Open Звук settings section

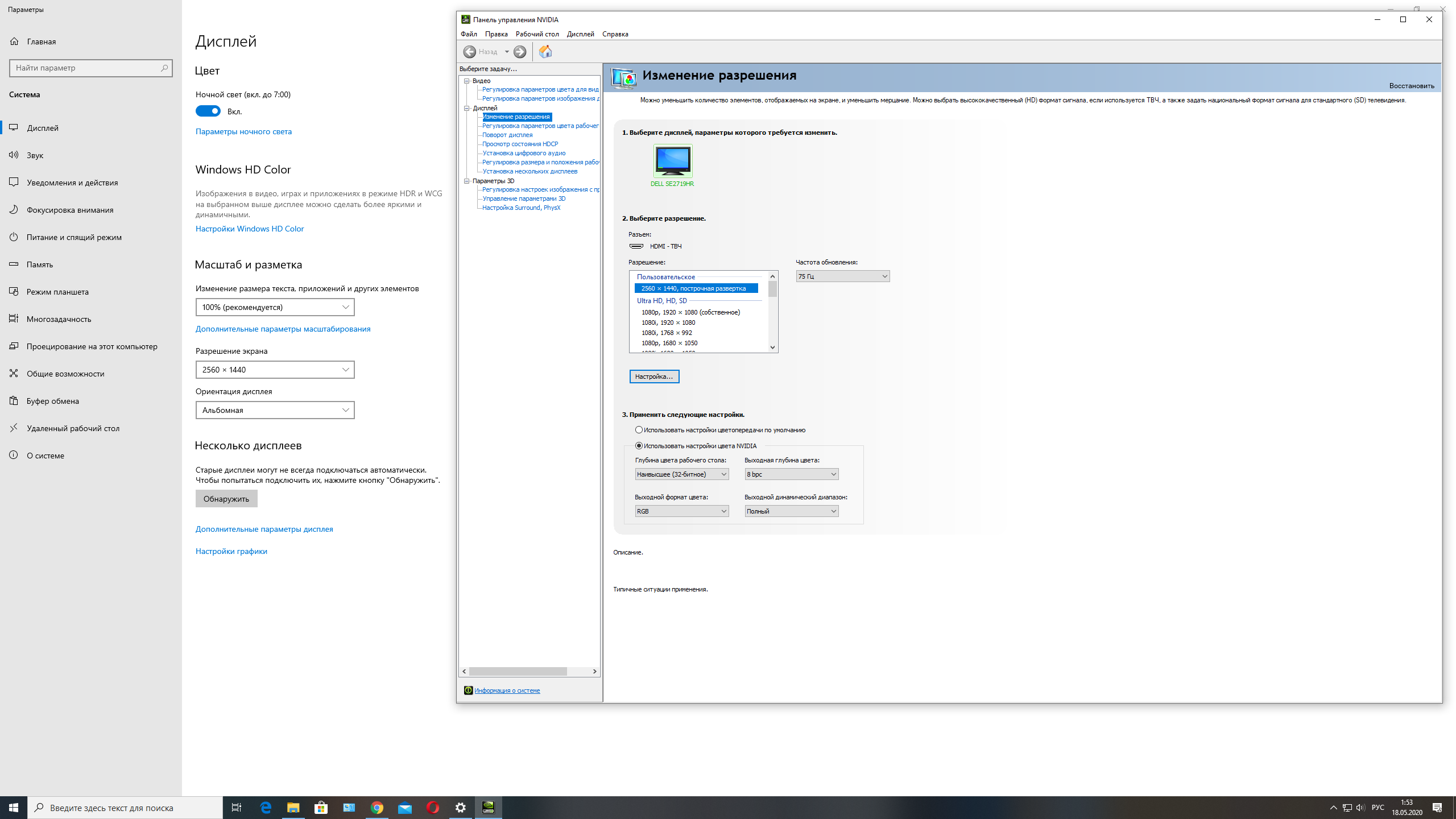tap(91, 155)
